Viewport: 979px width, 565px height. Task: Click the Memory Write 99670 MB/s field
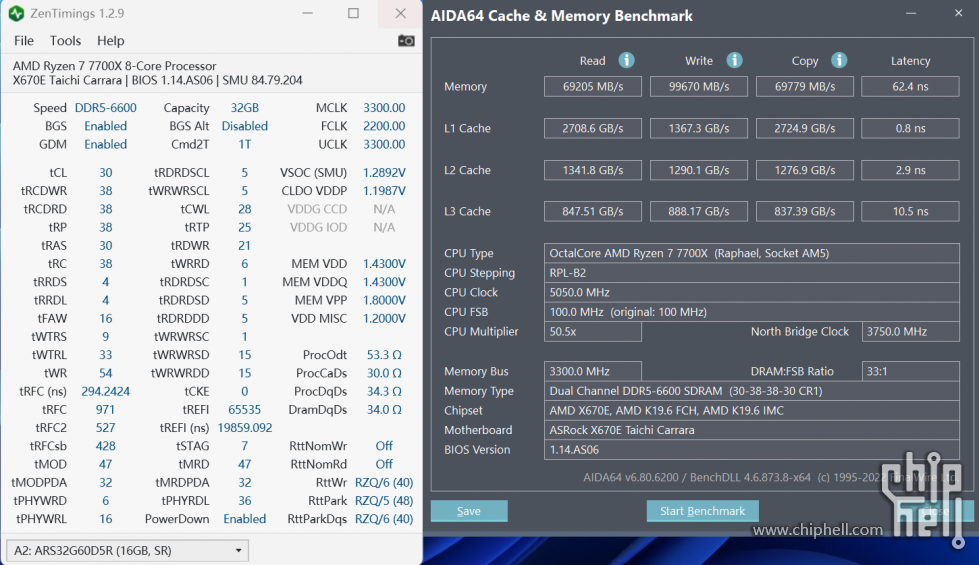tap(699, 86)
